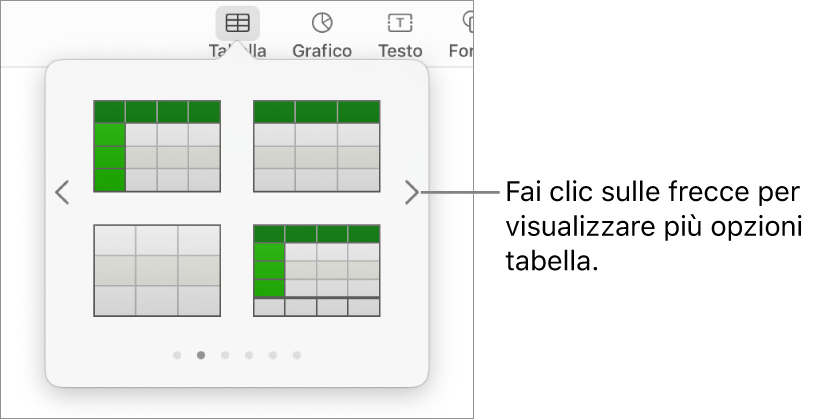The image size is (819, 420).
Task: Insert plain gray table without headers
Action: click(x=157, y=271)
